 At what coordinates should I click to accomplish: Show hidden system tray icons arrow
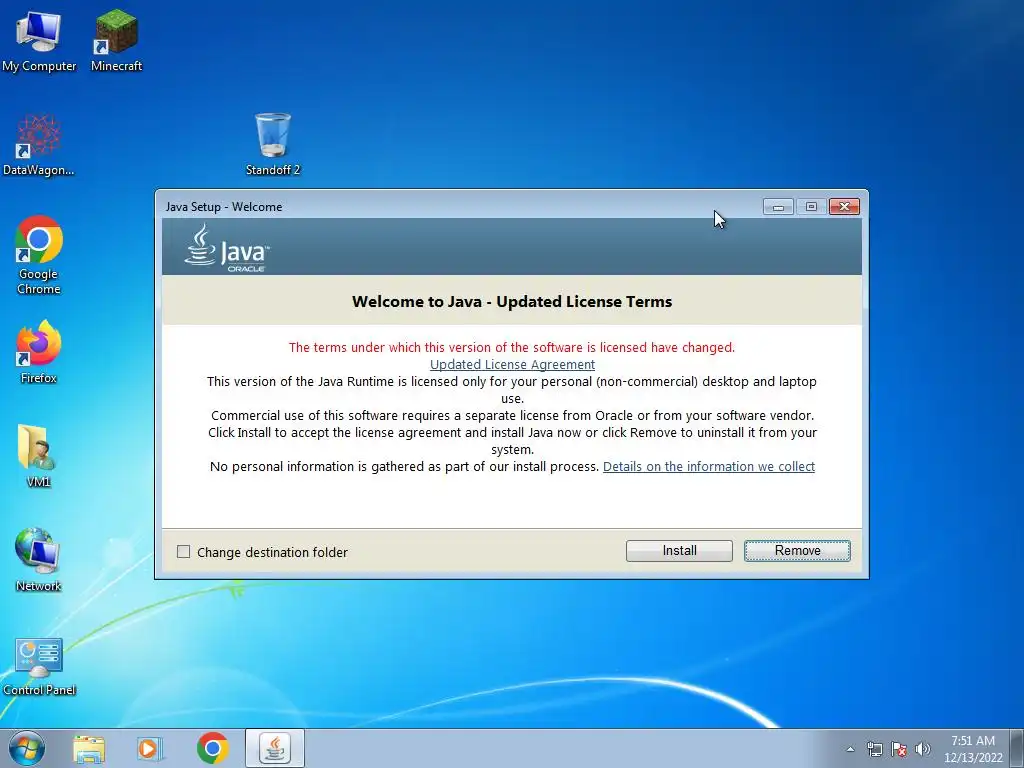pyautogui.click(x=850, y=749)
